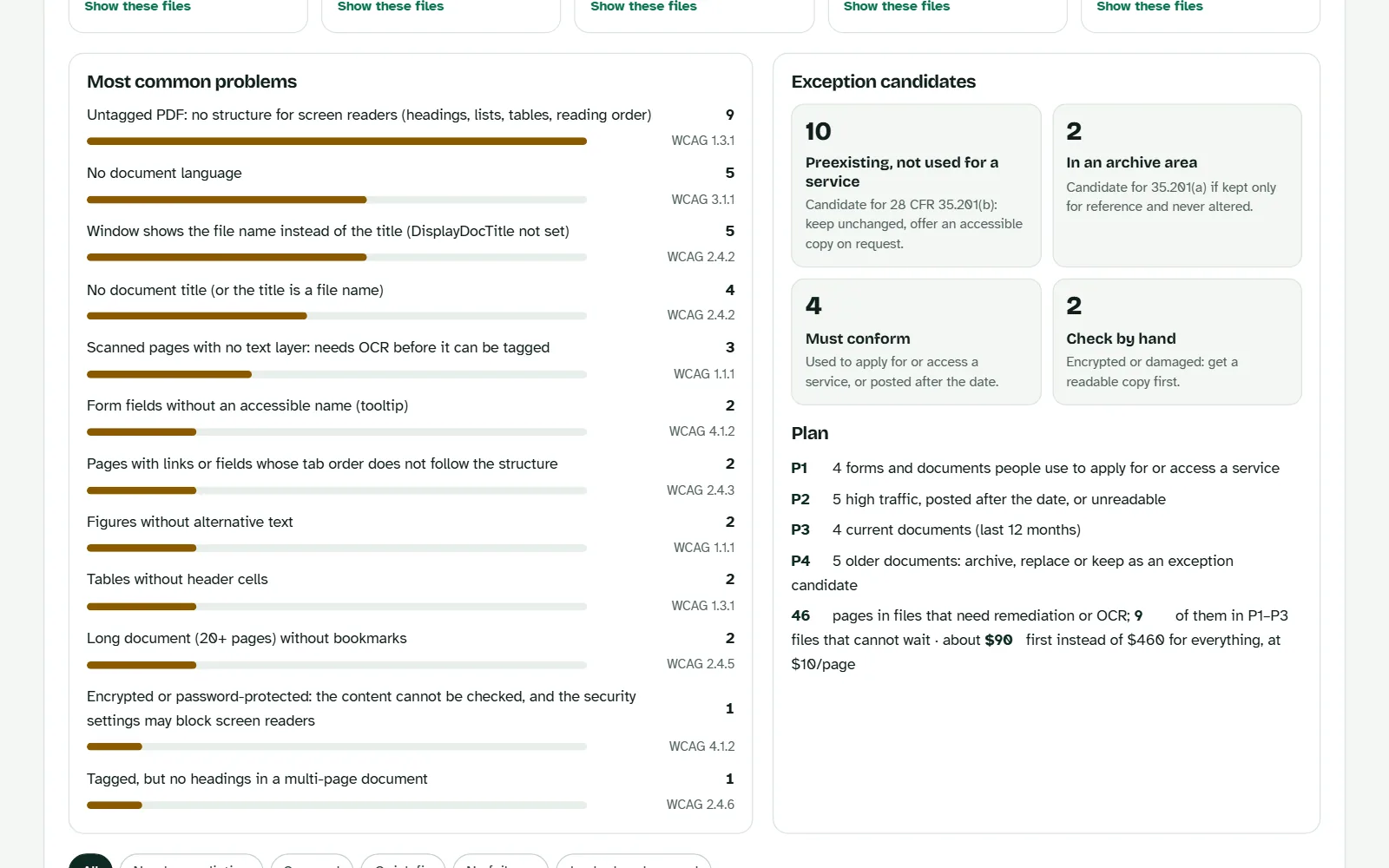Select "Figures without alternative text"
This screenshot has width=1389, height=868.
tap(190, 522)
